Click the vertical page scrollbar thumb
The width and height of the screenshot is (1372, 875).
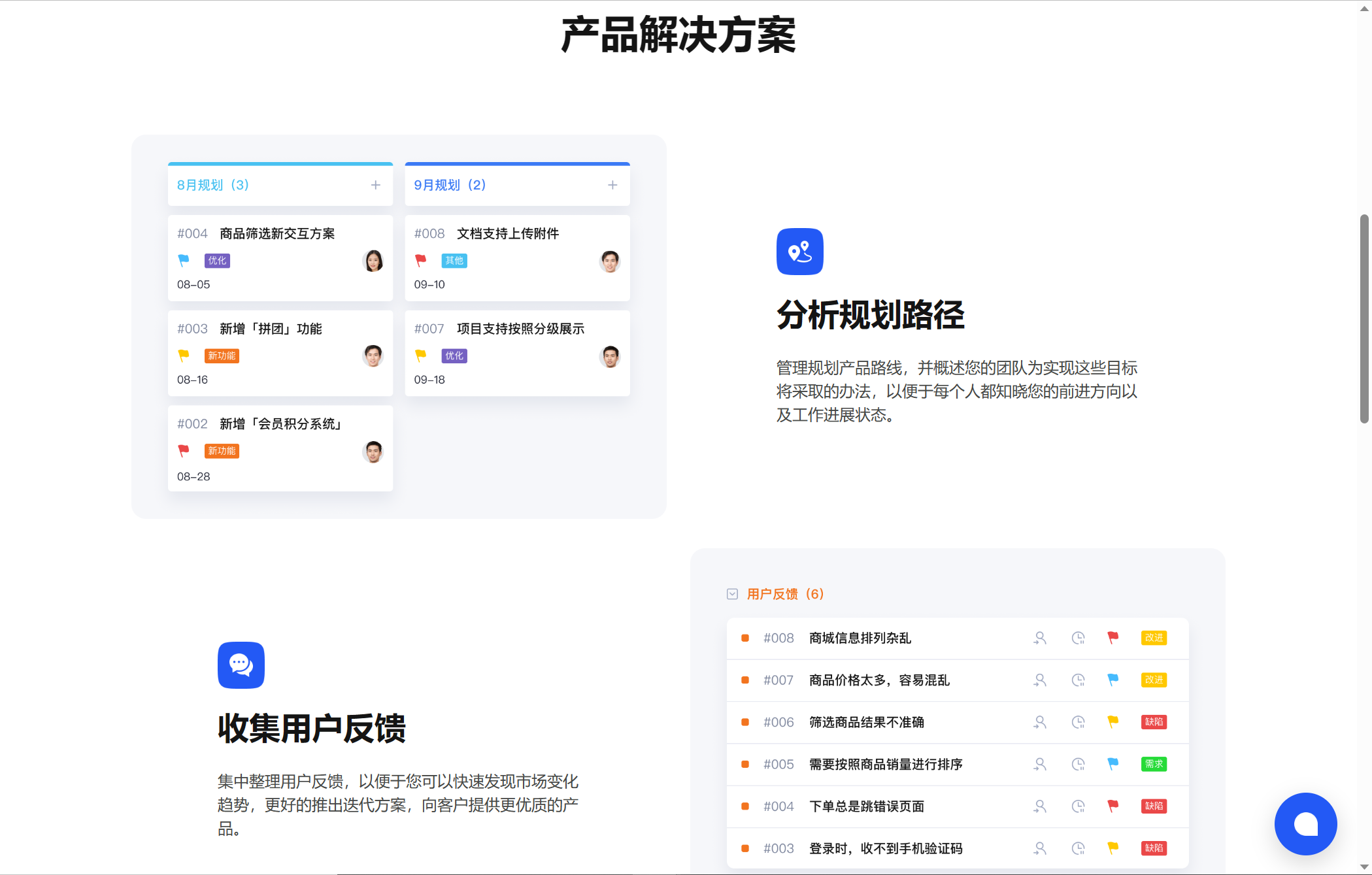[1364, 319]
